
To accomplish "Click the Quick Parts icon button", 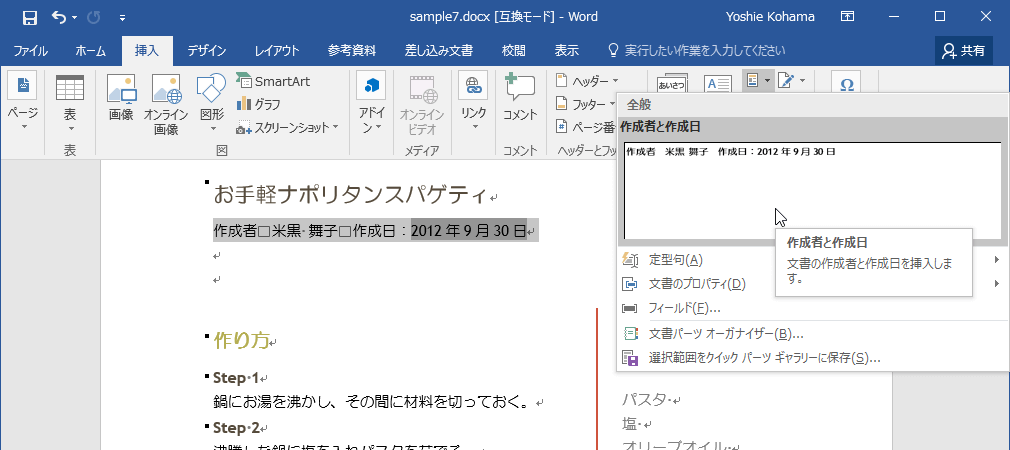I will point(752,80).
